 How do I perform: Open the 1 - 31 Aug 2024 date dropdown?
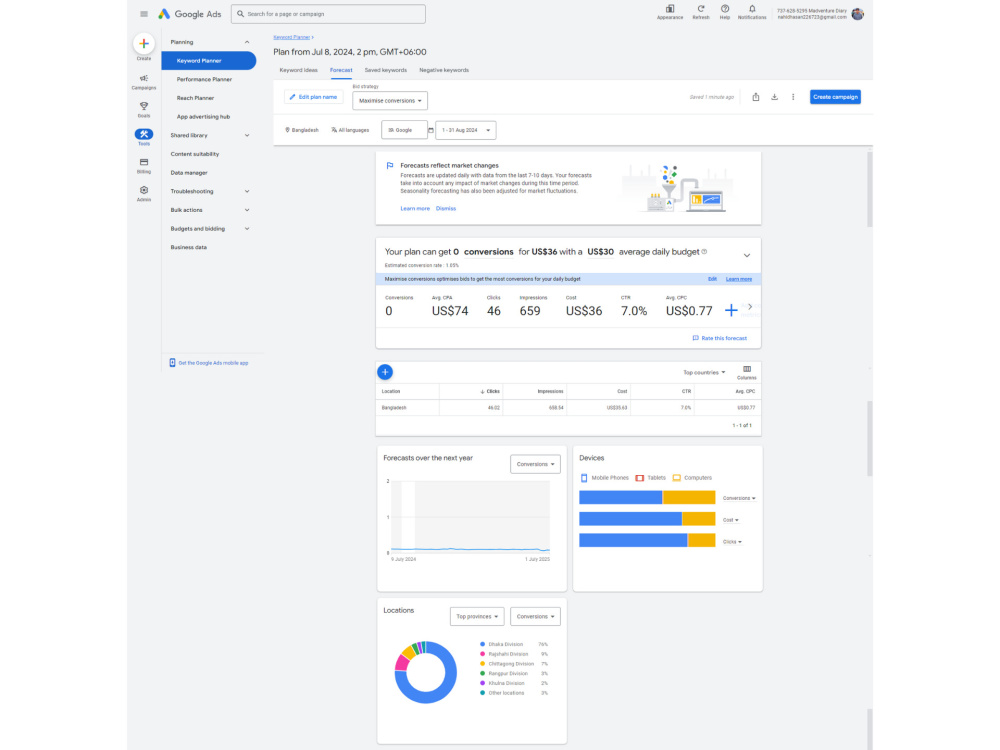coord(466,130)
